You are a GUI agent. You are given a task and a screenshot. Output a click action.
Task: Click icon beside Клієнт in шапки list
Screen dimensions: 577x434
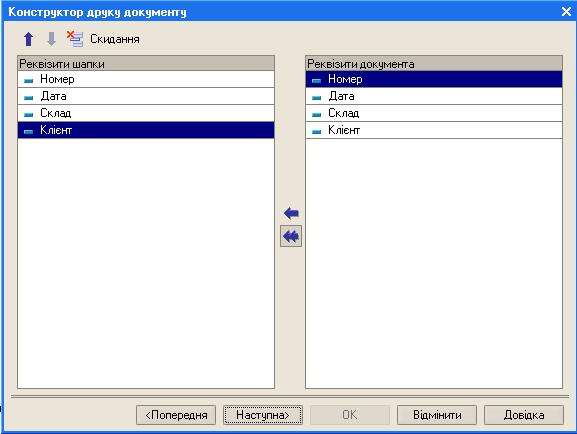point(28,131)
